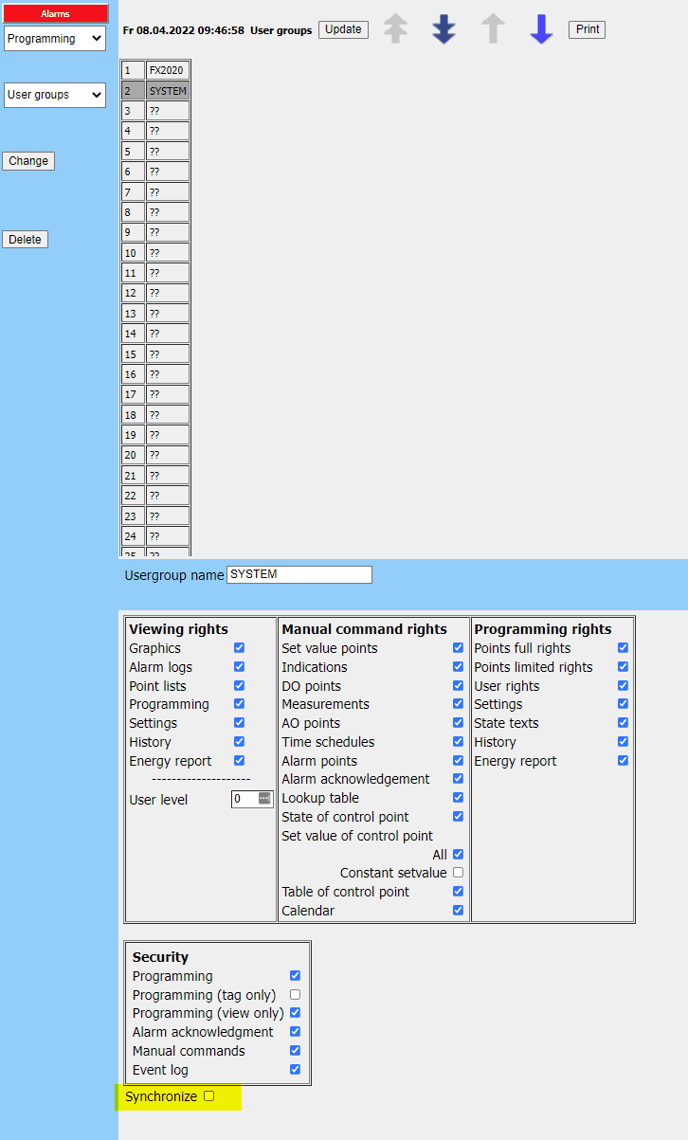This screenshot has width=688, height=1140.
Task: Select row number 10 in the list
Action: coord(155,253)
